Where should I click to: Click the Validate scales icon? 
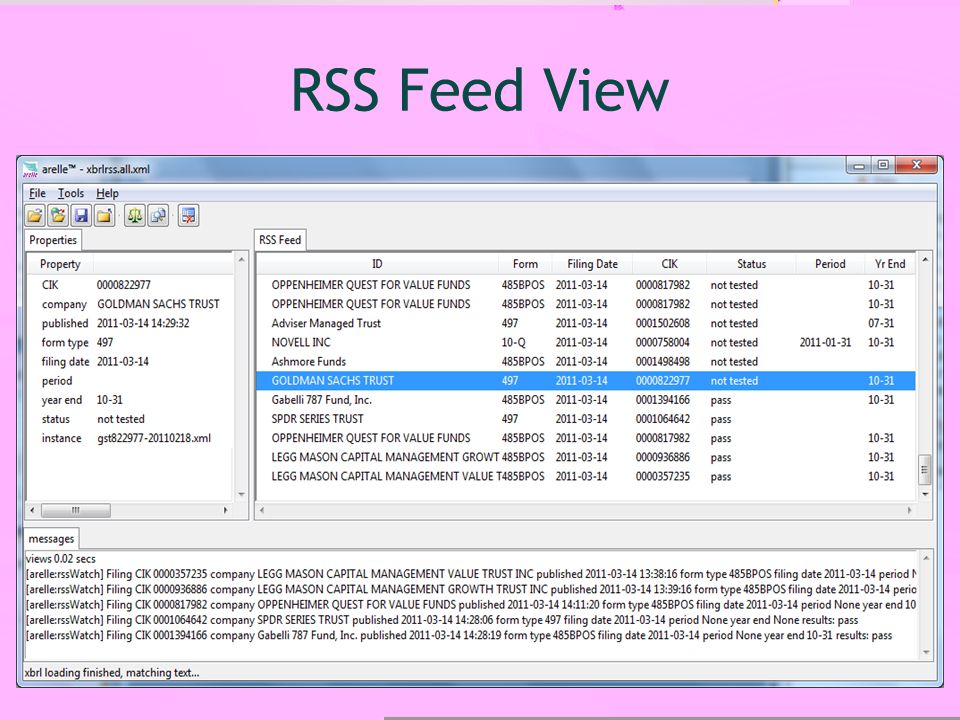(135, 216)
